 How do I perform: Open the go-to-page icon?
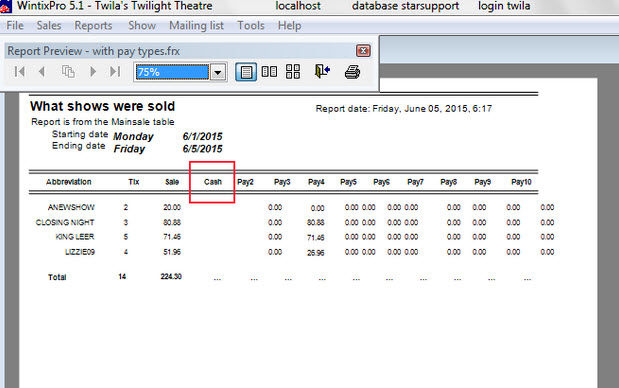68,72
